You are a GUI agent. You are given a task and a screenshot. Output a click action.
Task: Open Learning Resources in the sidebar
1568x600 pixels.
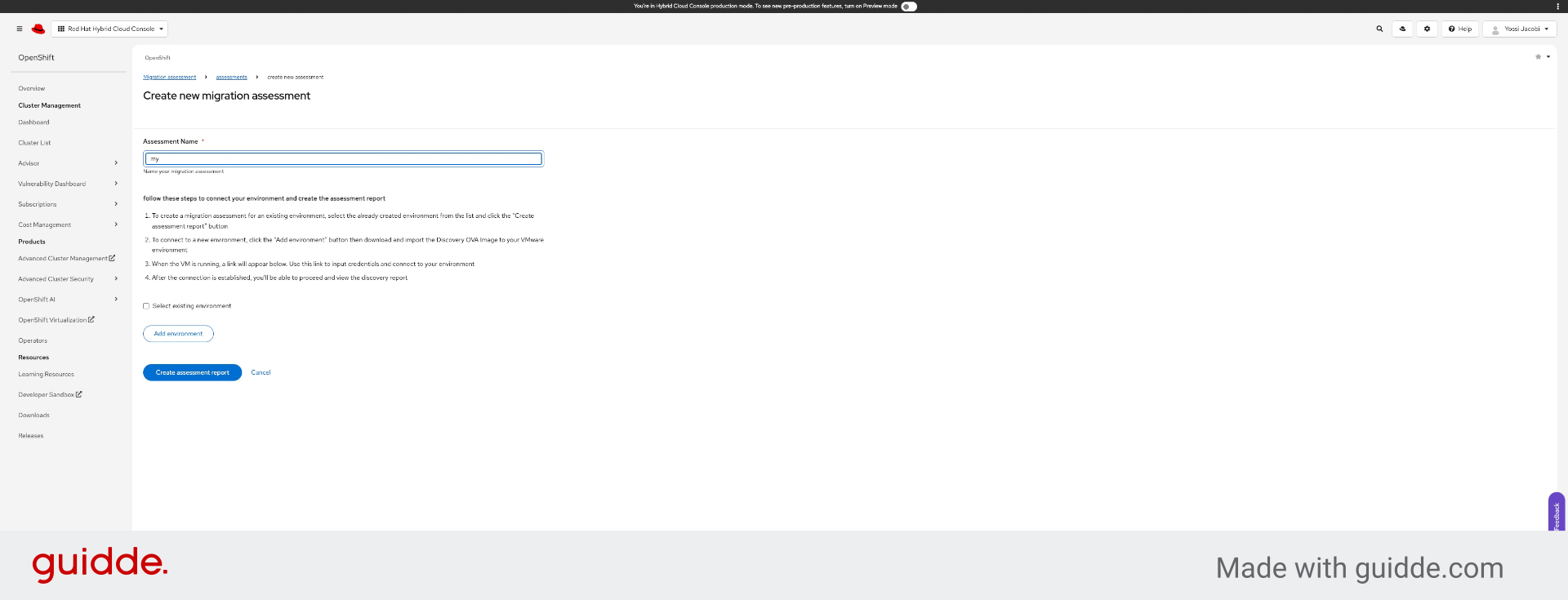tap(46, 375)
